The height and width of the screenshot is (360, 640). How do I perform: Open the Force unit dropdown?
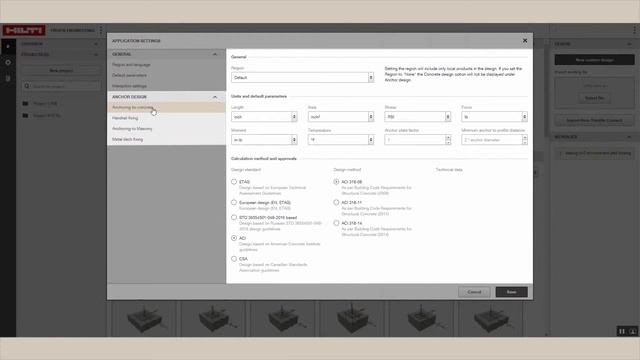pyautogui.click(x=494, y=117)
